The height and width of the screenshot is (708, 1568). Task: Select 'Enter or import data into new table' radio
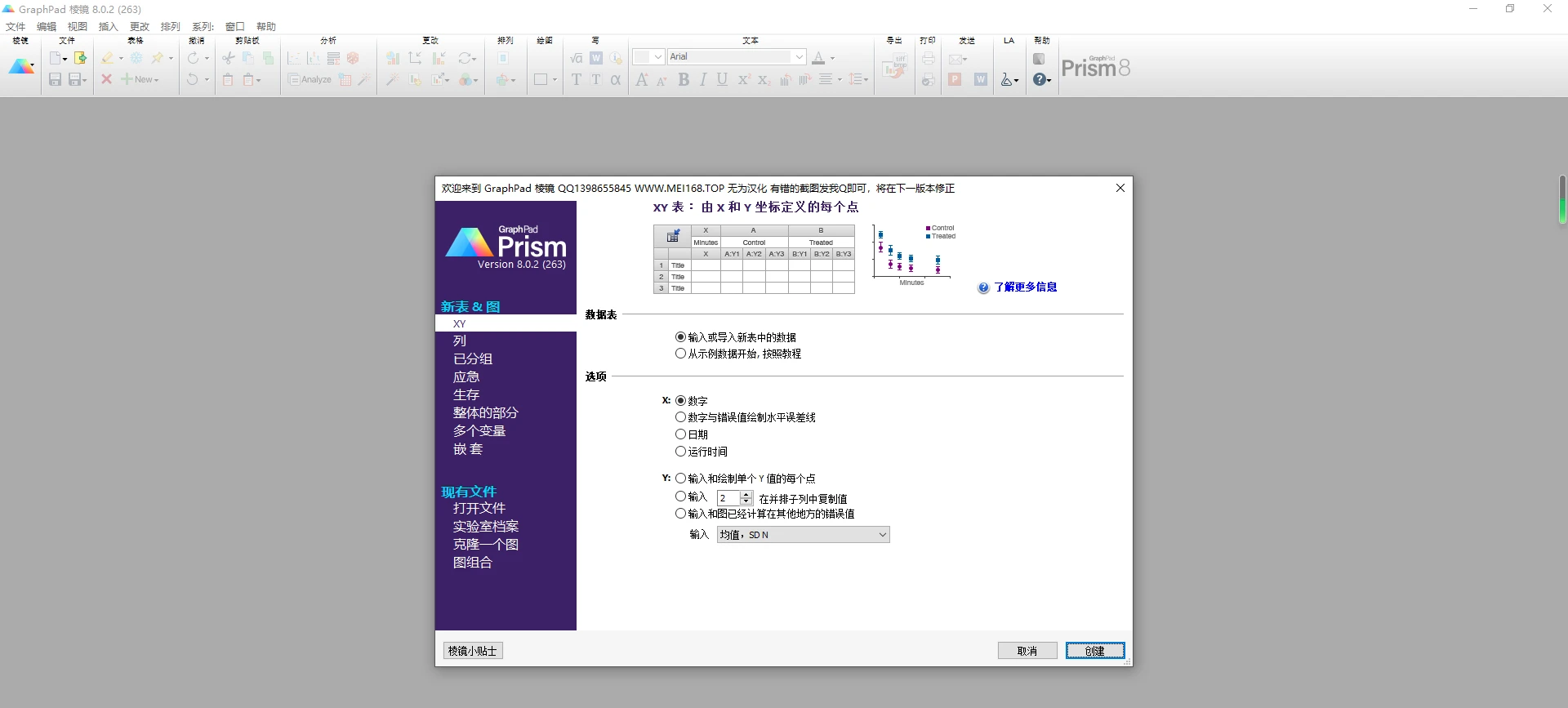coord(680,336)
